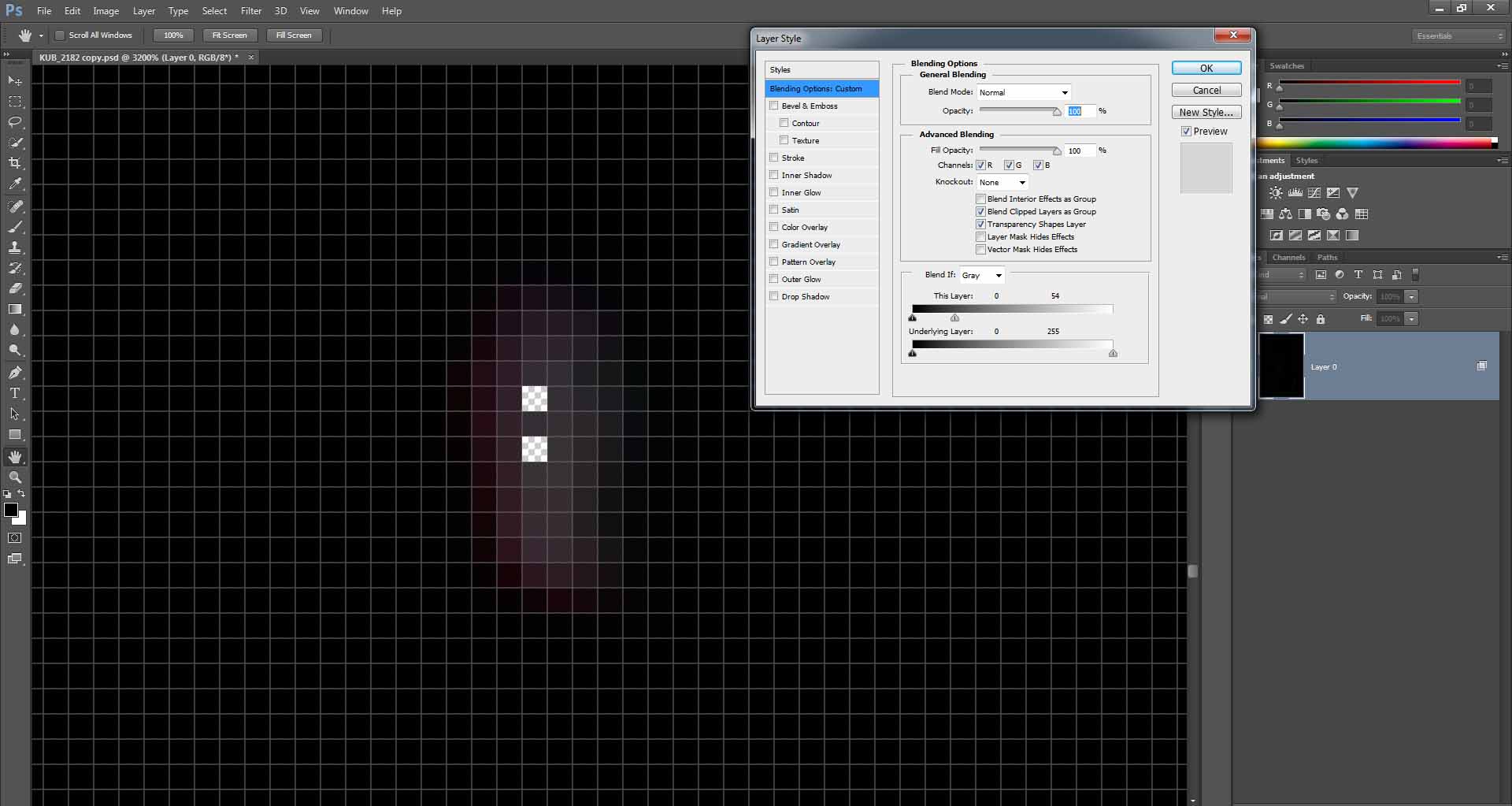
Task: Open the Layers panel Fill dropdown arrow
Action: [1412, 319]
